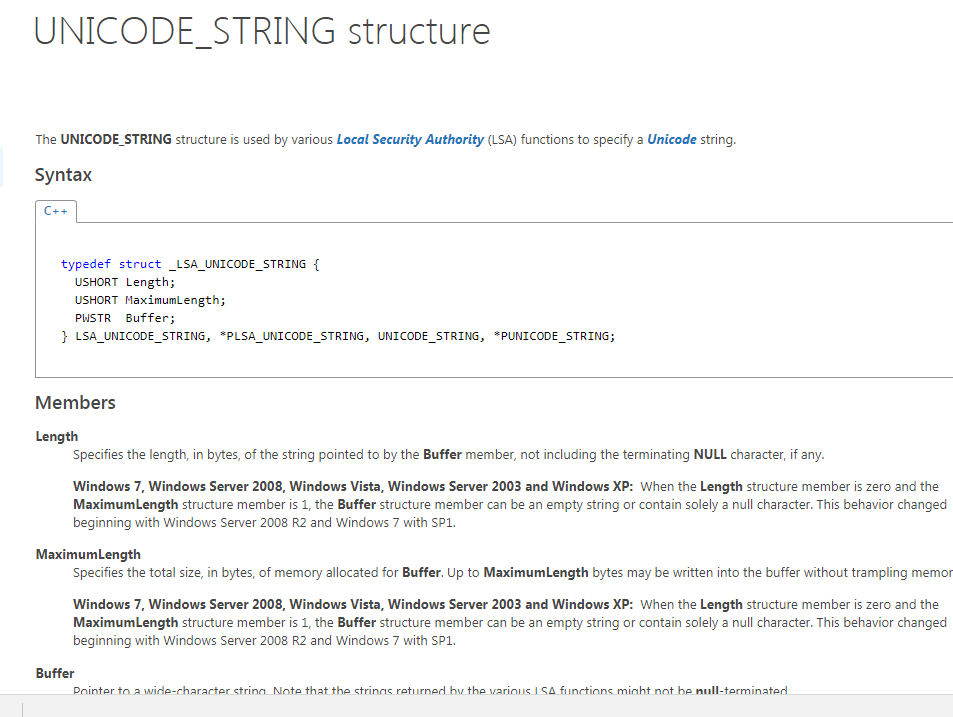Follow the Unicode glossary link

(x=672, y=140)
